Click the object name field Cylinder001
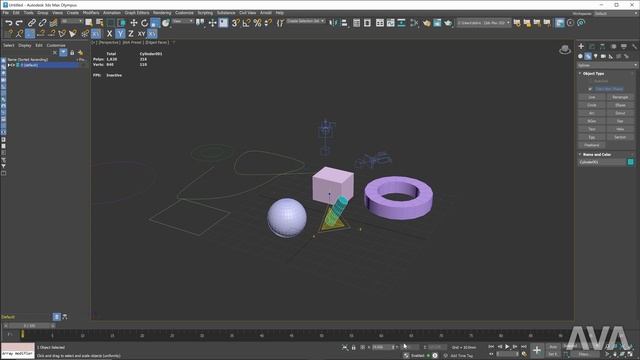640x360 pixels. (602, 162)
